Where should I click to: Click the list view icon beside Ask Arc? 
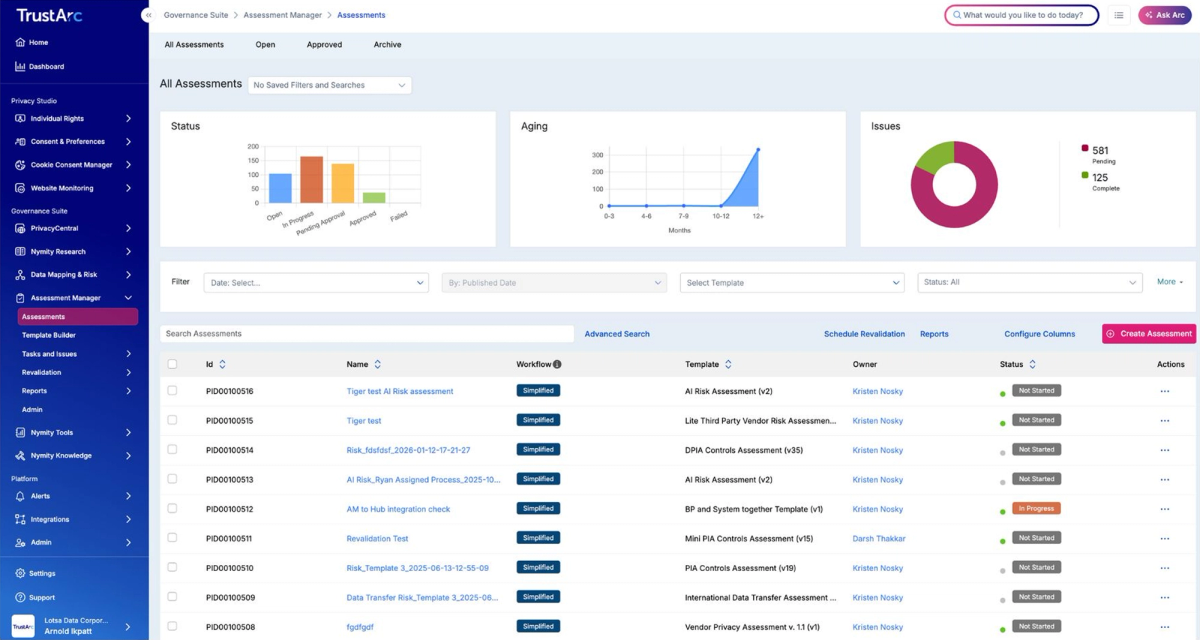coord(1119,15)
